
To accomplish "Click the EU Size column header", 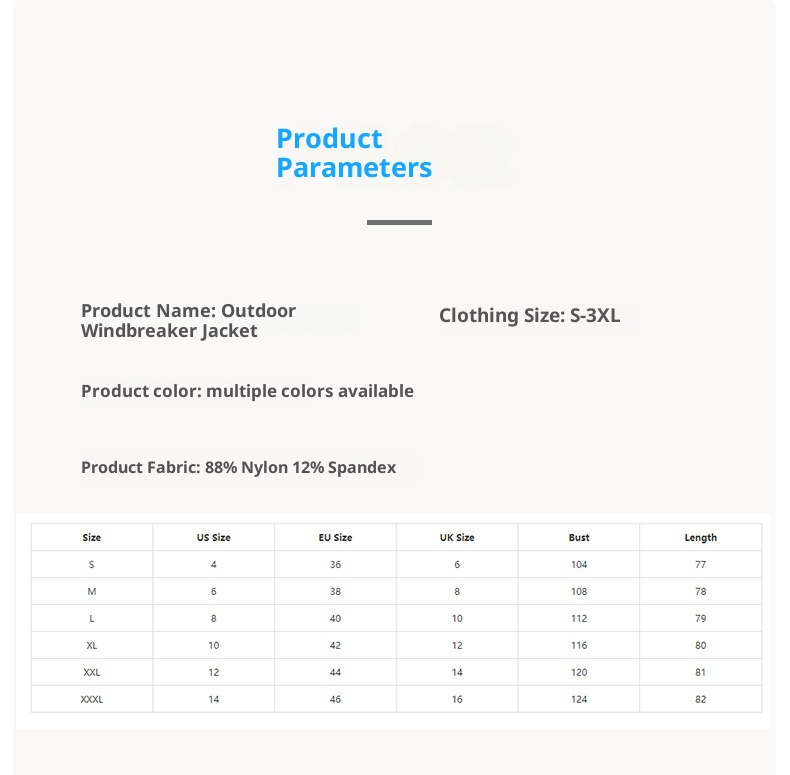I will pyautogui.click(x=335, y=538).
